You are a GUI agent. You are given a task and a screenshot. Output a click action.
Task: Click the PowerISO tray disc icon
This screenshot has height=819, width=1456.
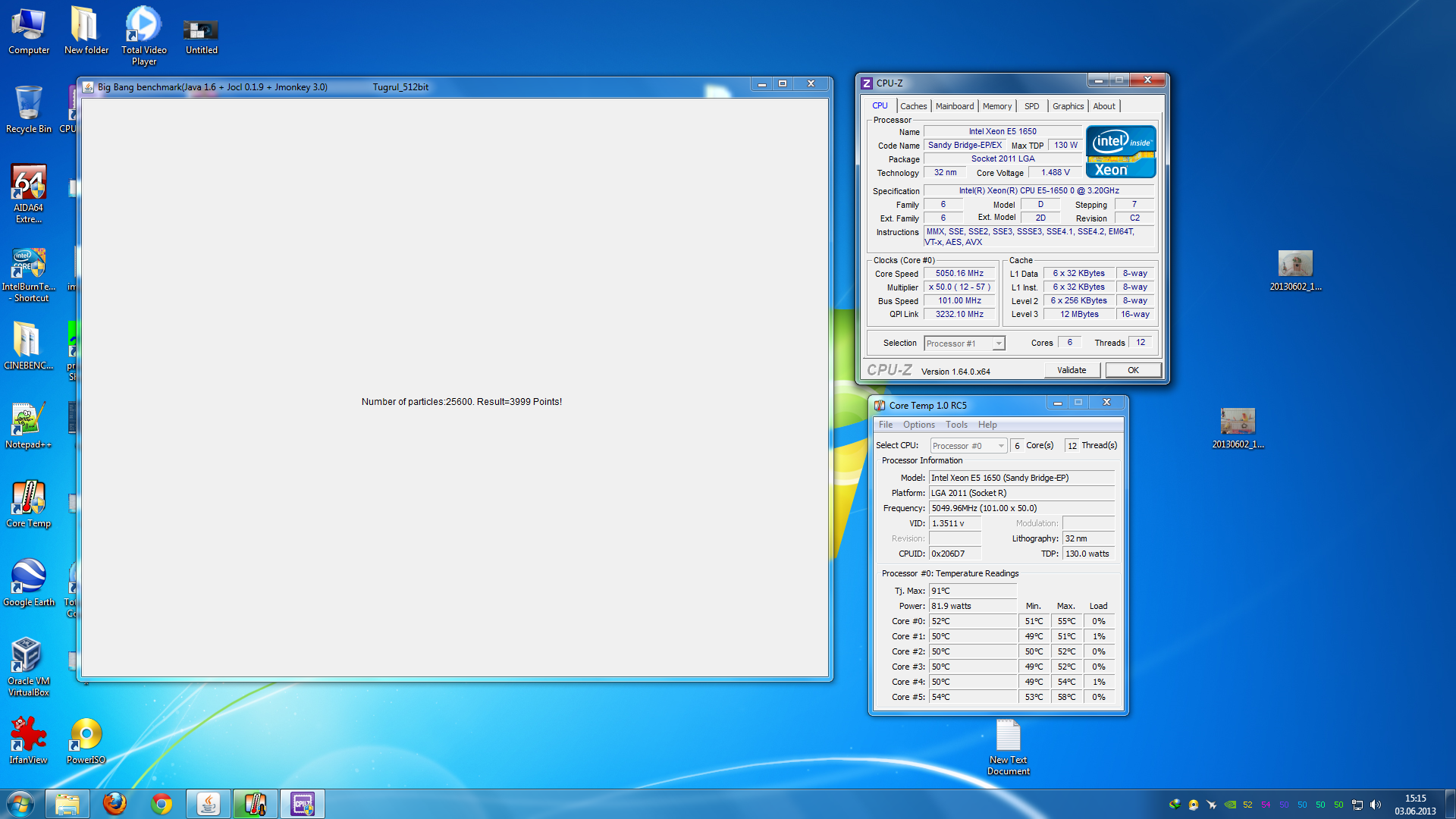click(1193, 805)
